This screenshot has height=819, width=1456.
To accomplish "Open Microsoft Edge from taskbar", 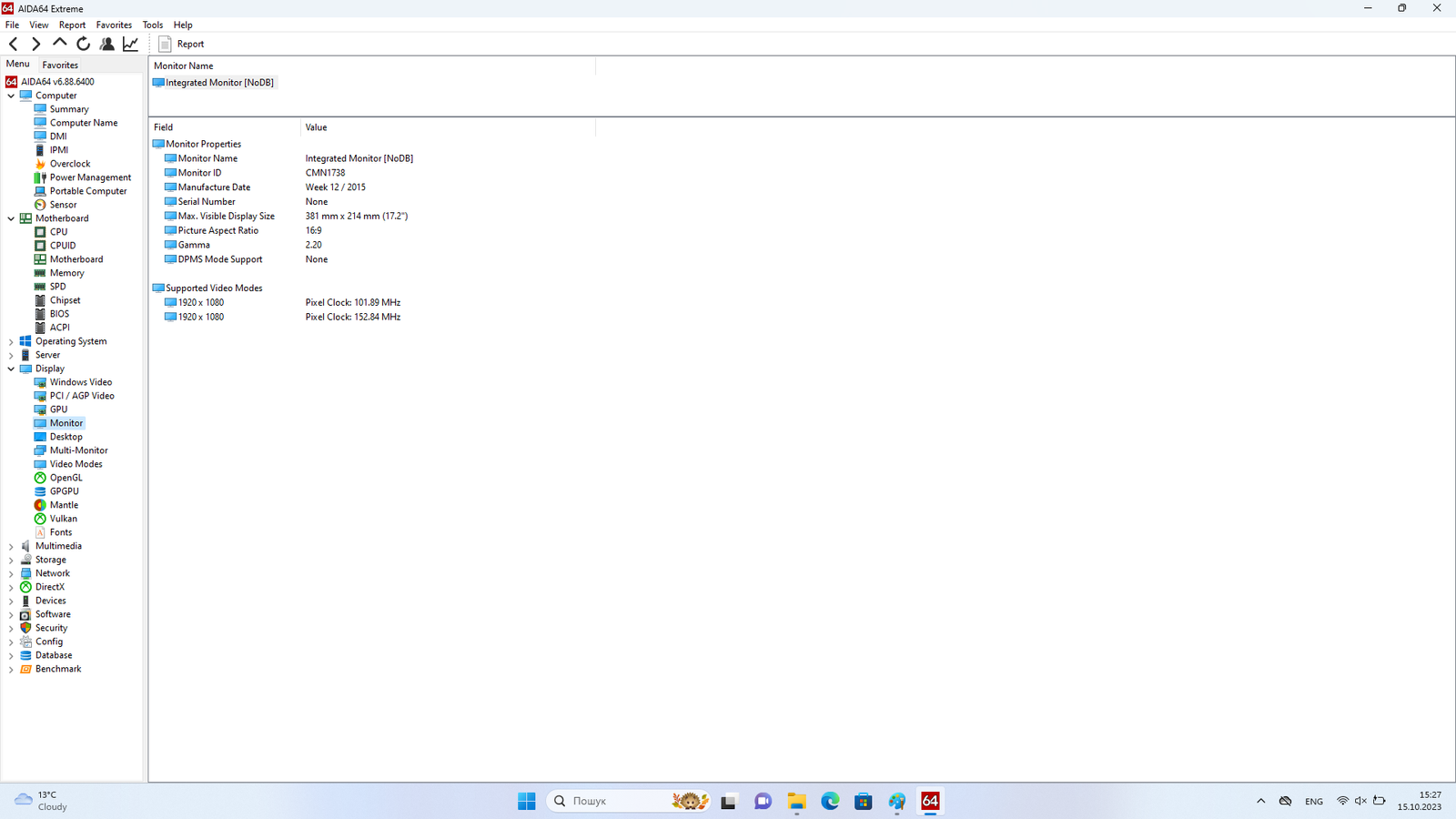I will pos(830,801).
